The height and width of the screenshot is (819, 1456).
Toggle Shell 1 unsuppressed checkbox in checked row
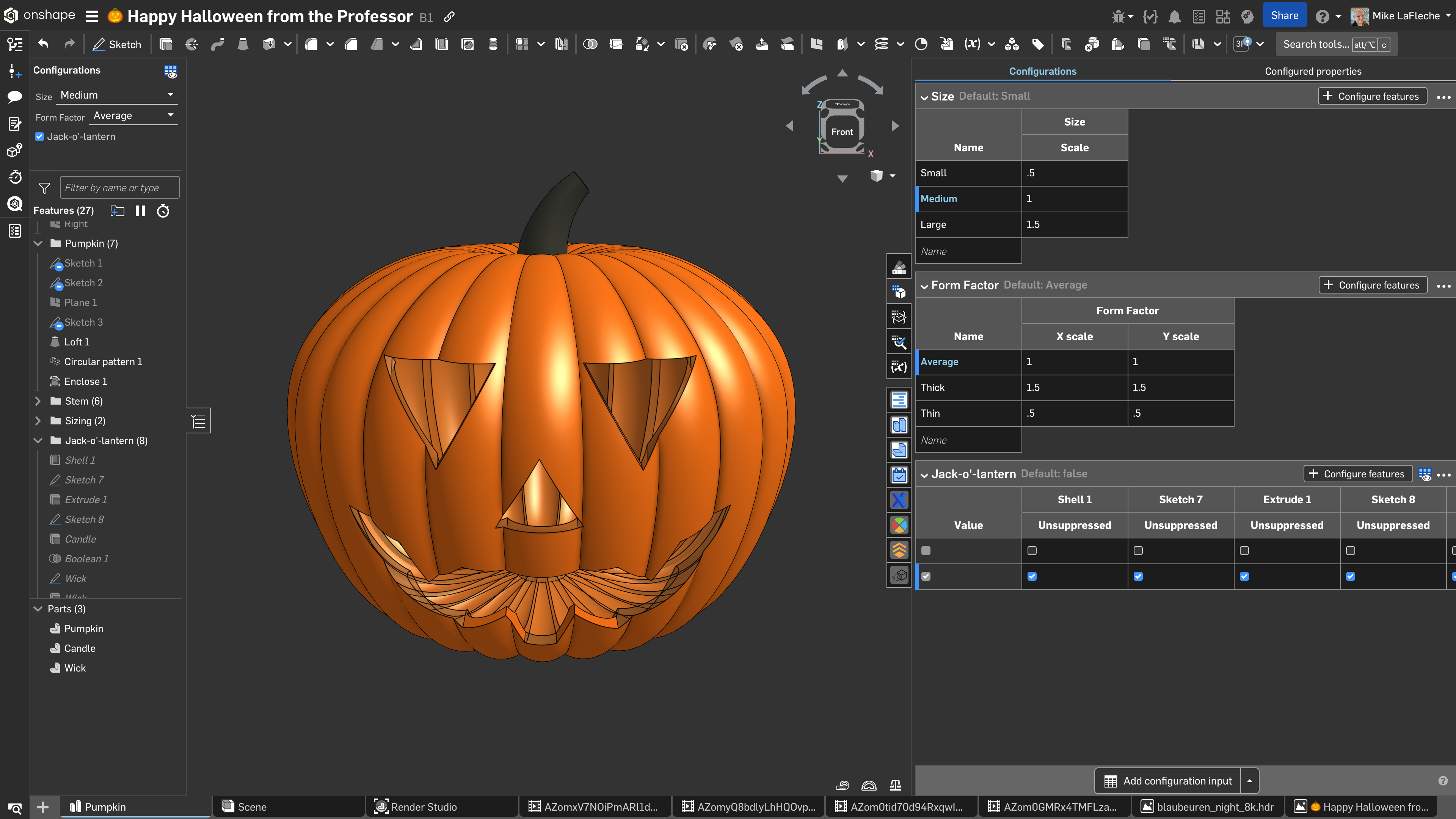tap(1032, 576)
